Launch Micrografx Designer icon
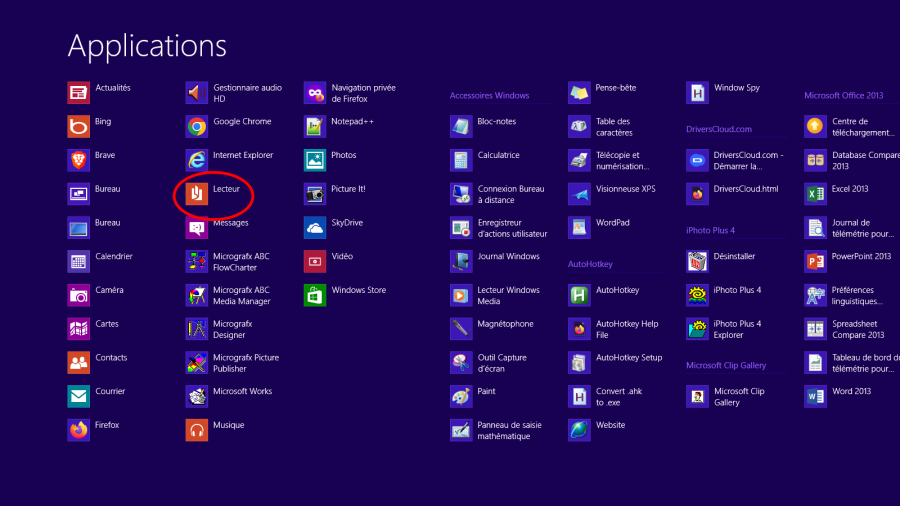This screenshot has height=506, width=900. (197, 329)
